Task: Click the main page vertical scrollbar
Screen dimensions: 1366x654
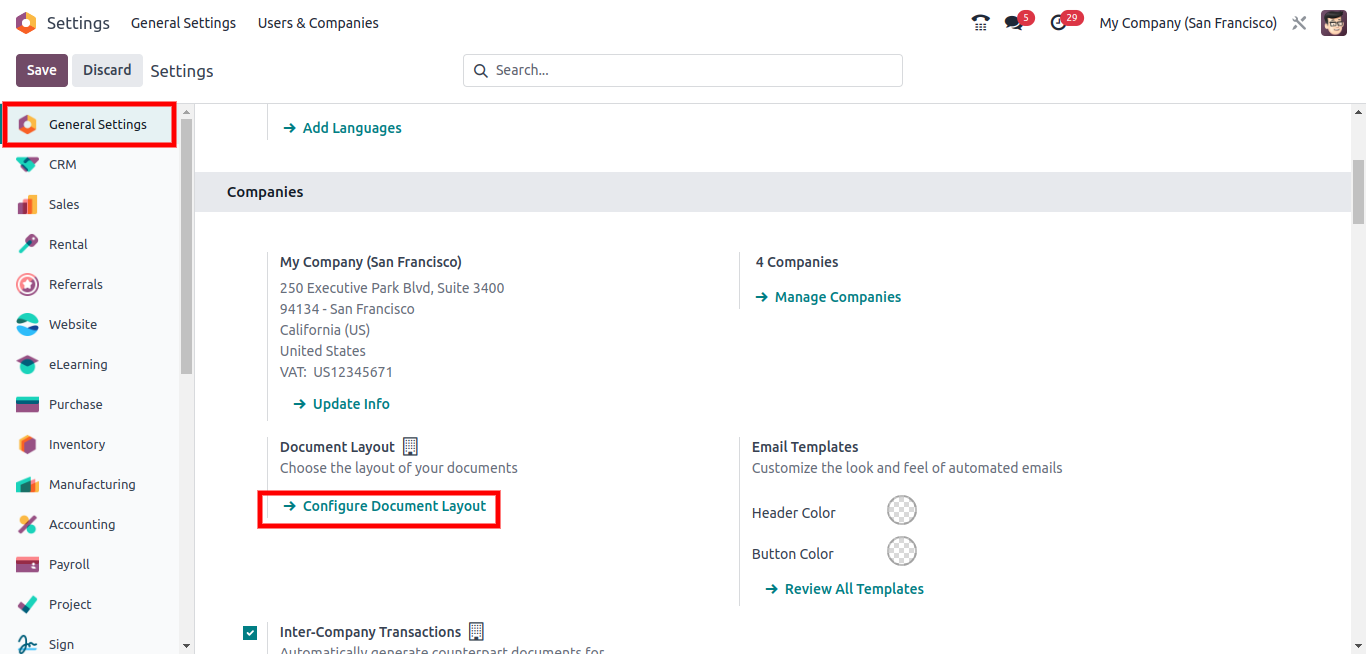Action: pyautogui.click(x=1358, y=192)
